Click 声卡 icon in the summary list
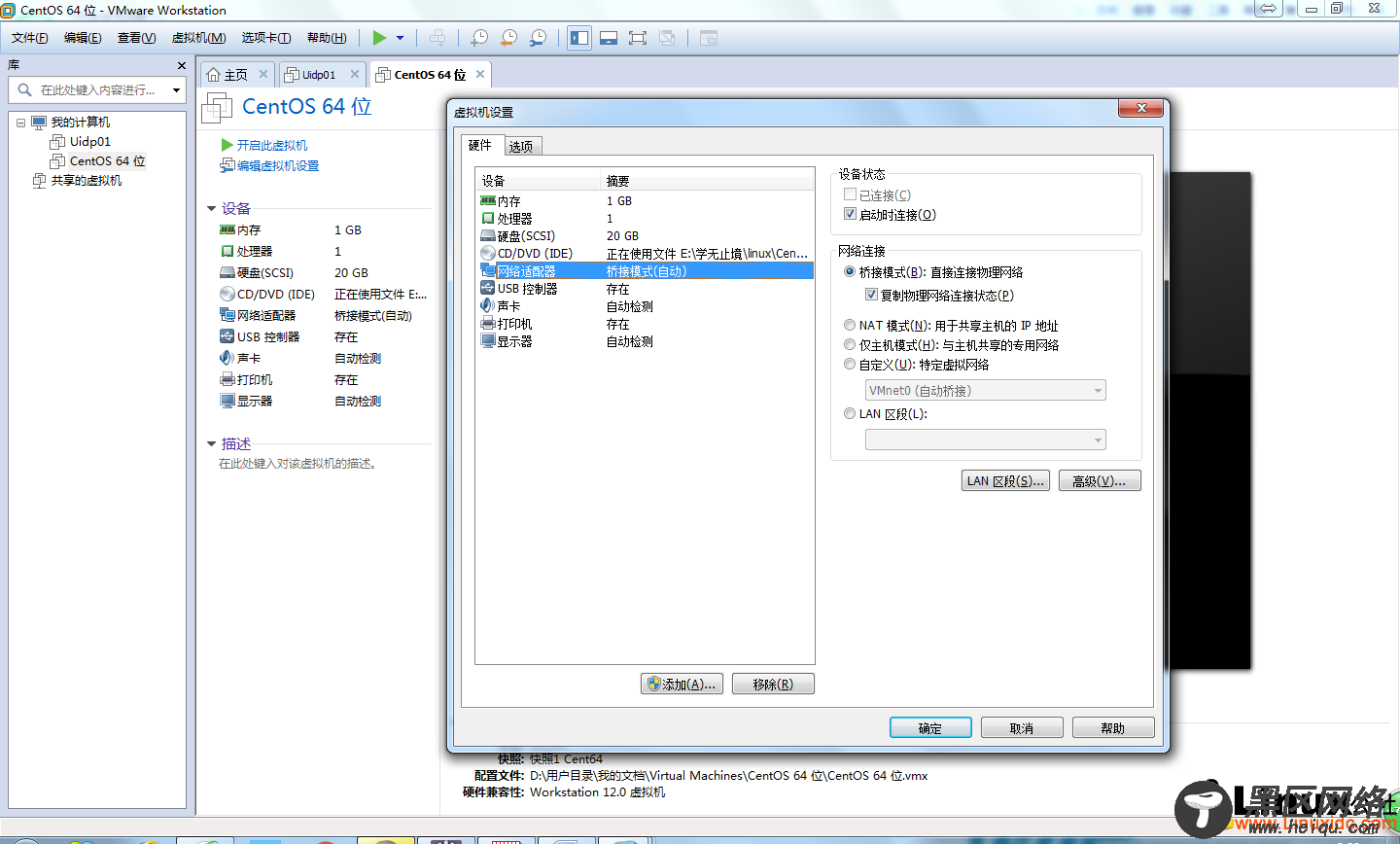1400x844 pixels. (x=227, y=359)
